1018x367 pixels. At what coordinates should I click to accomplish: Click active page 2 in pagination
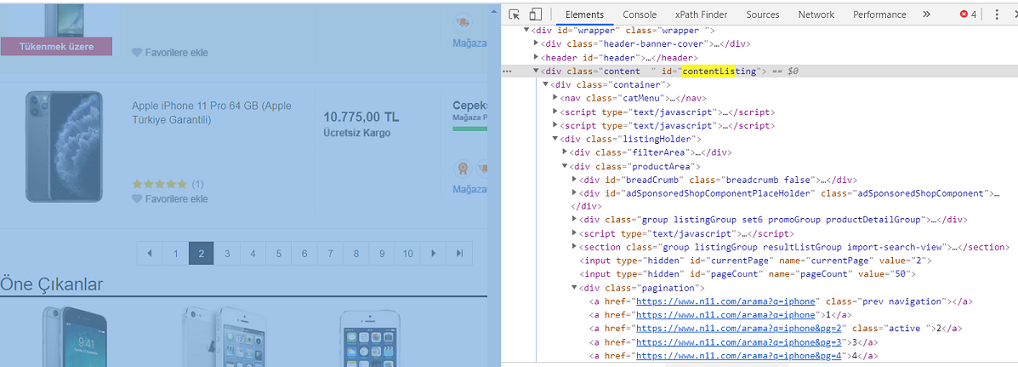pos(201,253)
